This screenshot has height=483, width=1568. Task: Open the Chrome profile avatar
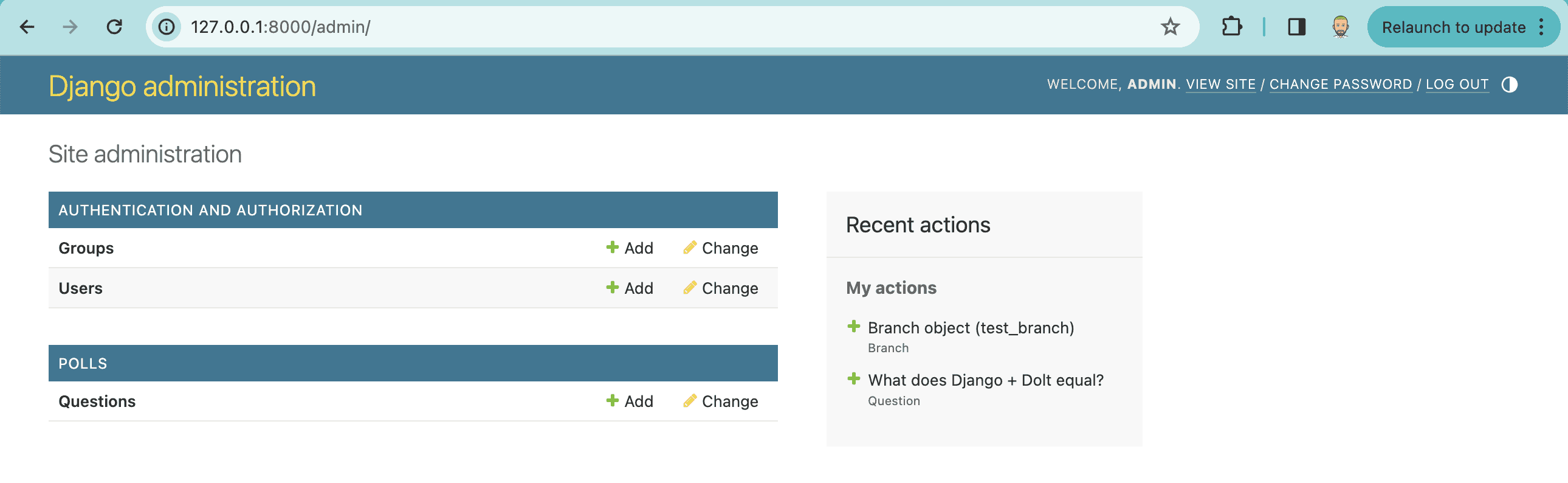pos(1340,27)
